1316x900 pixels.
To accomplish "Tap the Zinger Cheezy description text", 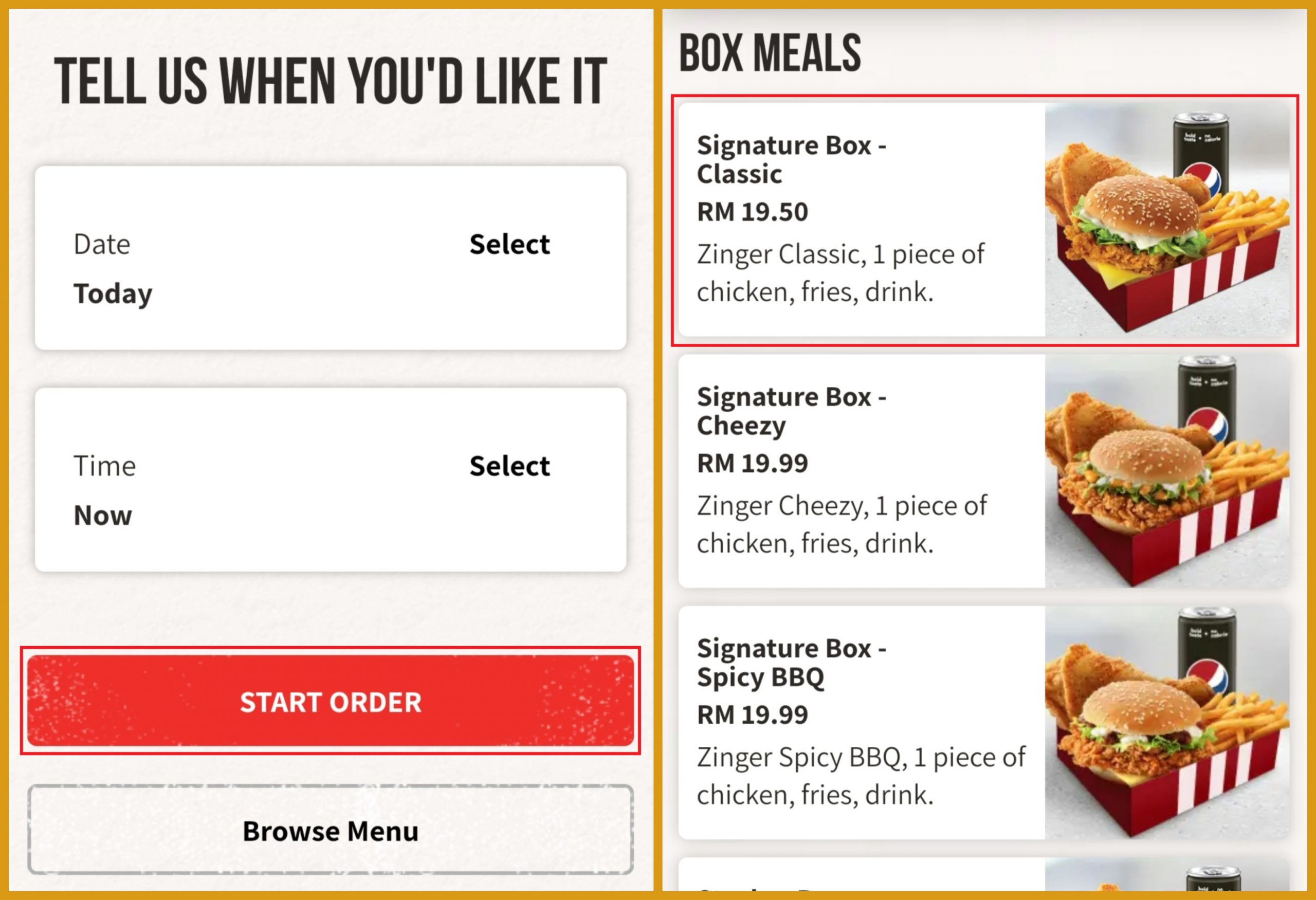I will [x=842, y=524].
